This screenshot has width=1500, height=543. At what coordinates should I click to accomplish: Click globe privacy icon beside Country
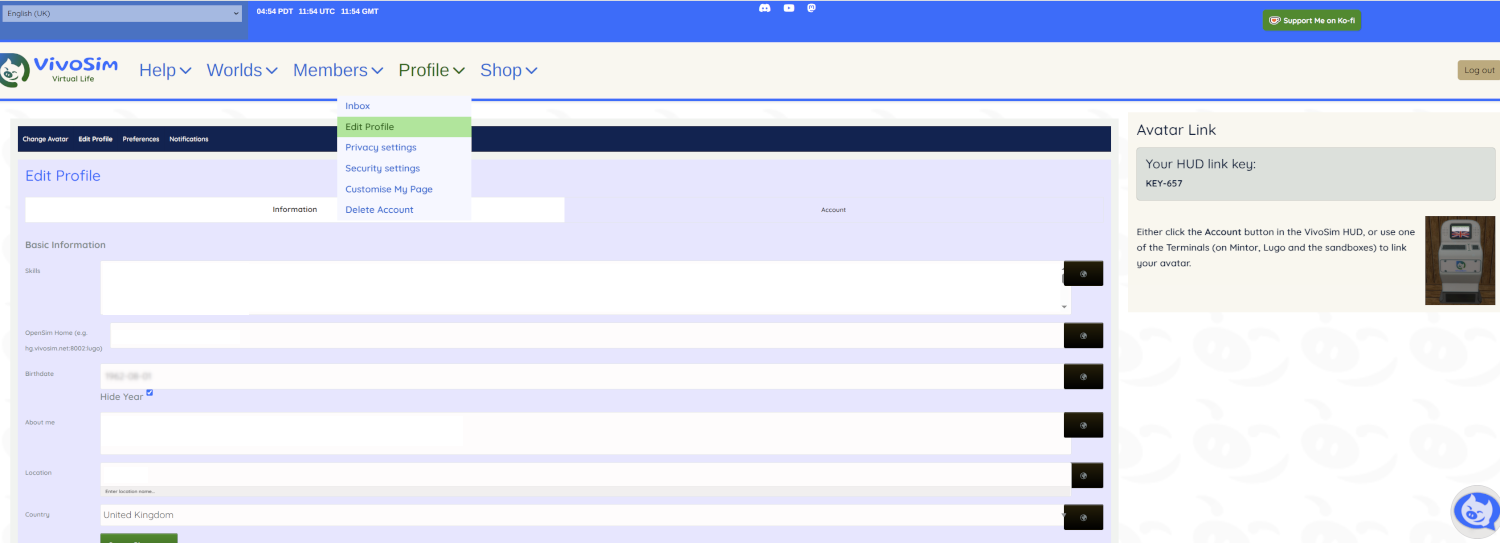click(x=1083, y=517)
